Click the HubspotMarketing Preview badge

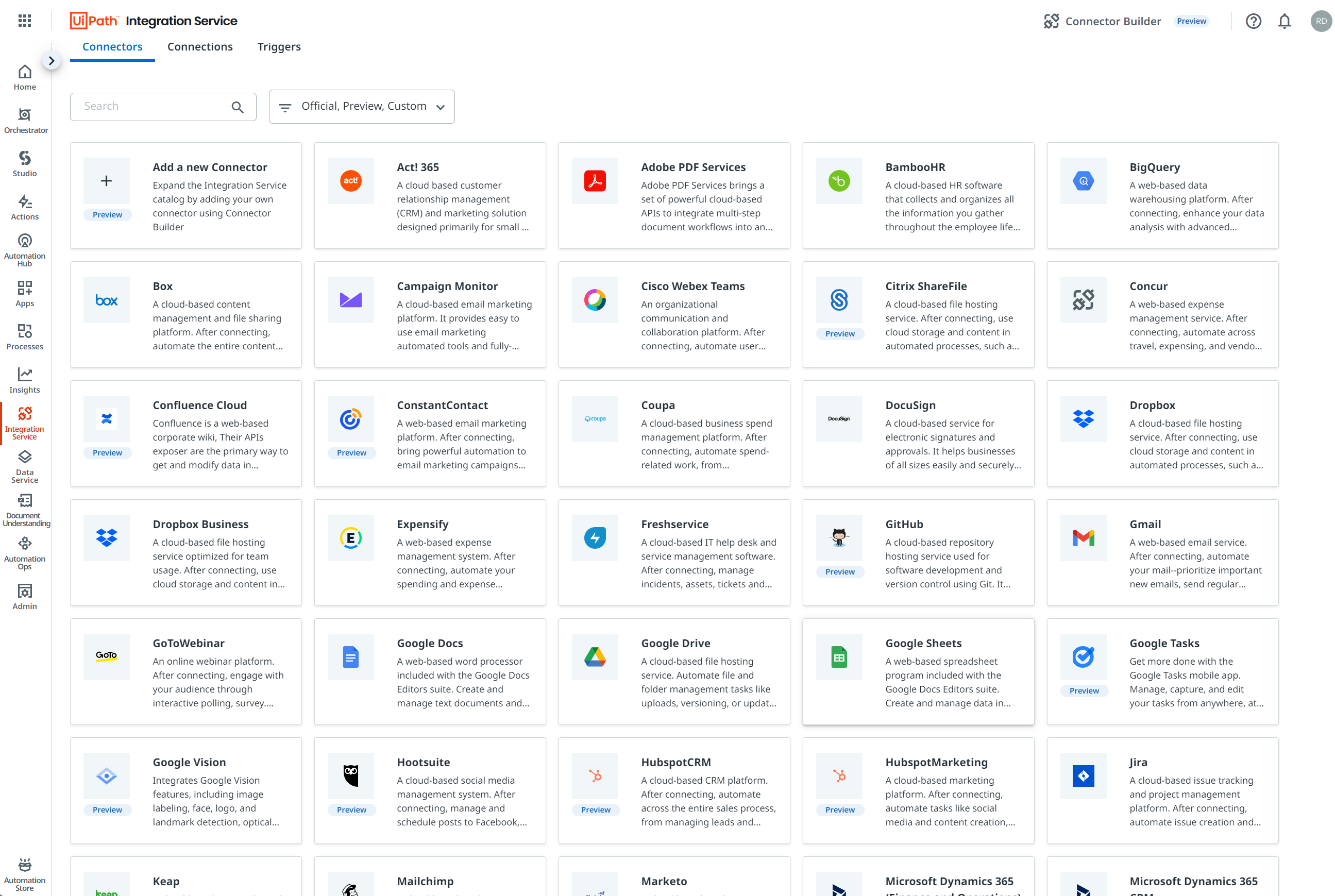840,810
